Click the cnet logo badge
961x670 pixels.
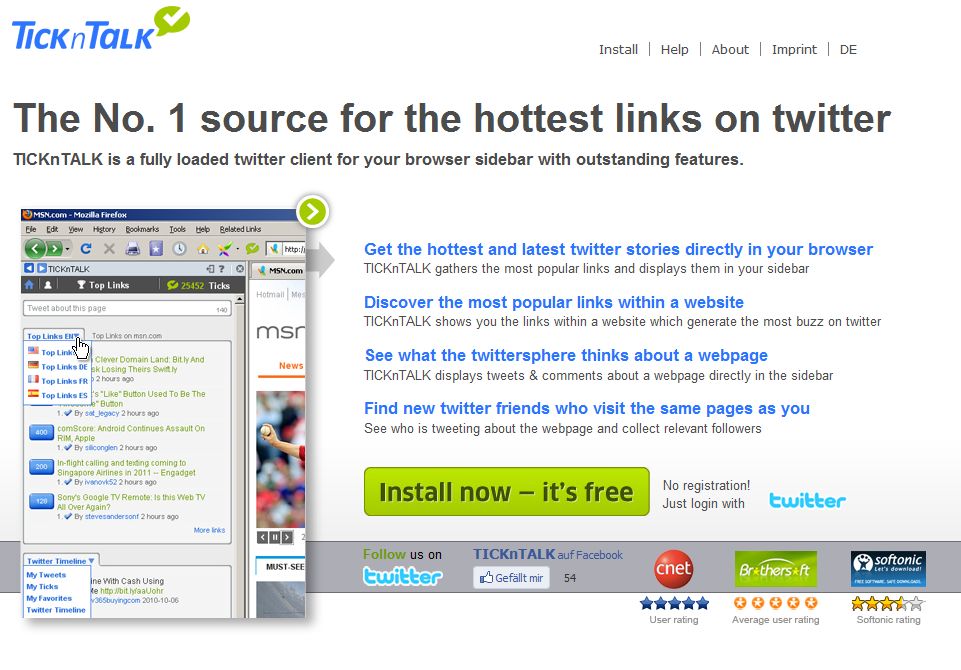click(674, 569)
